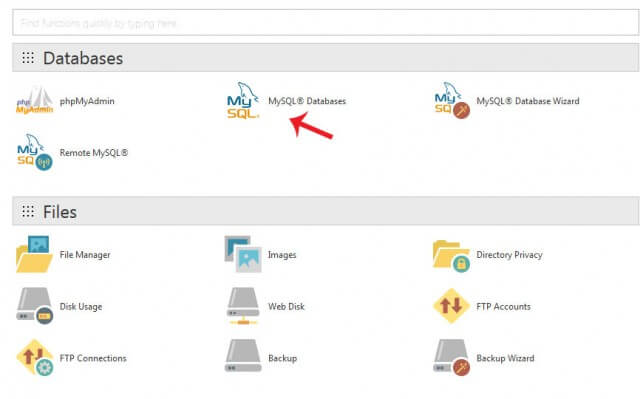640x399 pixels.
Task: Select the Images text link
Action: pos(282,255)
